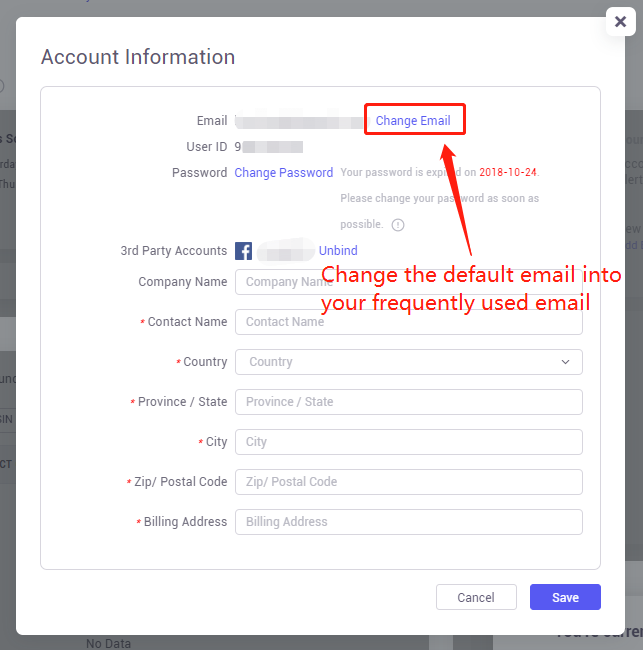Unbind the Facebook account
The height and width of the screenshot is (650, 643).
(x=338, y=250)
